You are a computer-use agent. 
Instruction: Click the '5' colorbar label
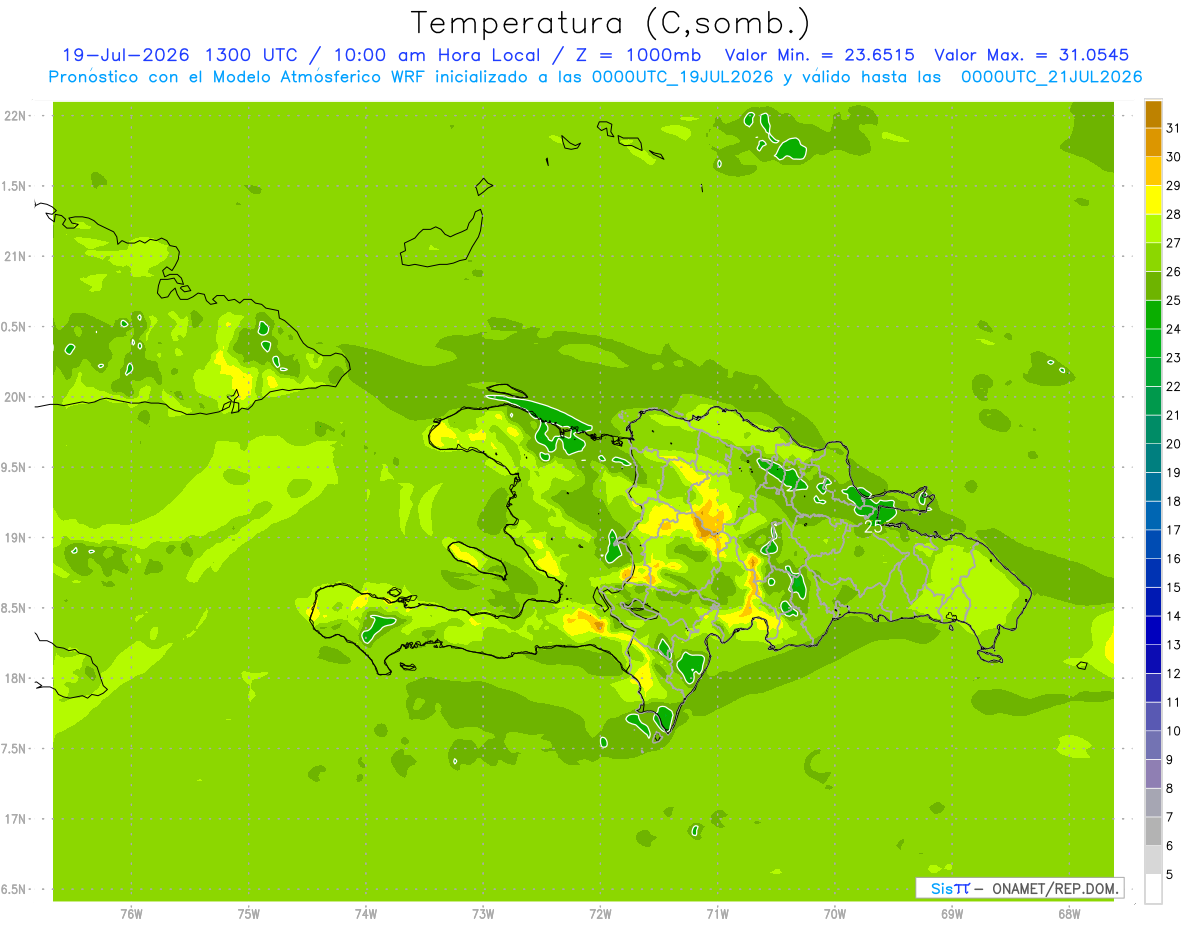tap(1170, 874)
